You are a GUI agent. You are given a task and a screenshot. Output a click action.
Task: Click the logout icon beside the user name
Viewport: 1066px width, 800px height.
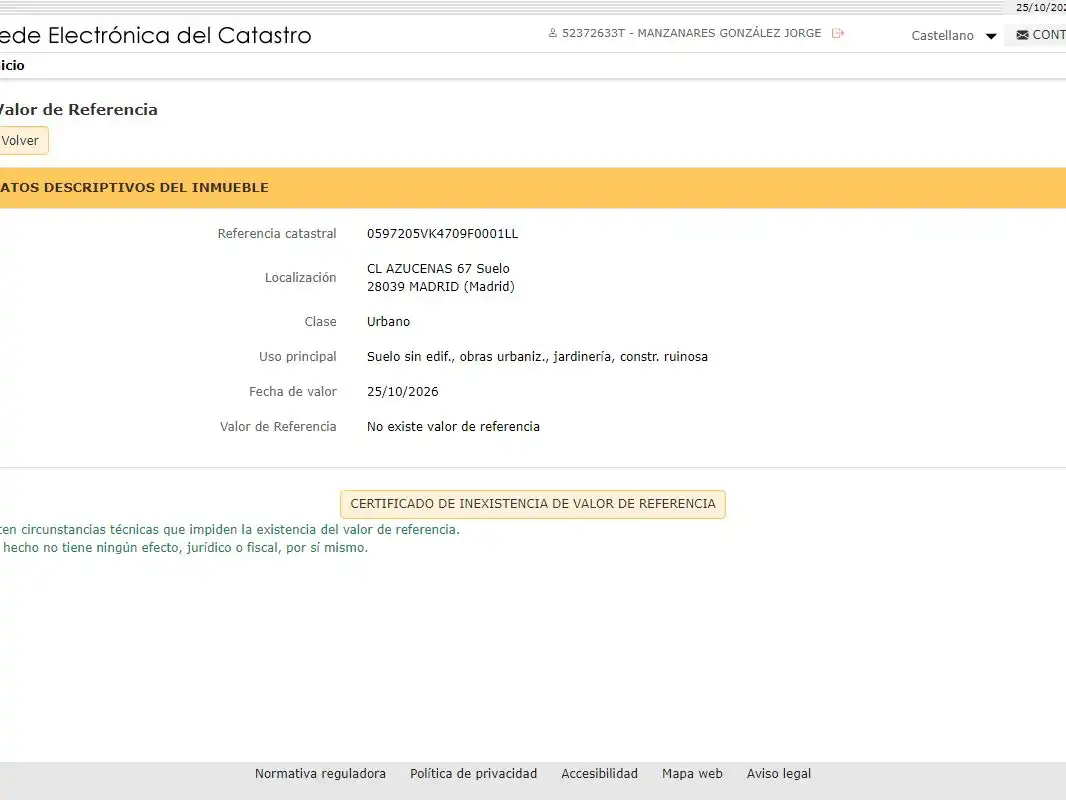click(838, 33)
